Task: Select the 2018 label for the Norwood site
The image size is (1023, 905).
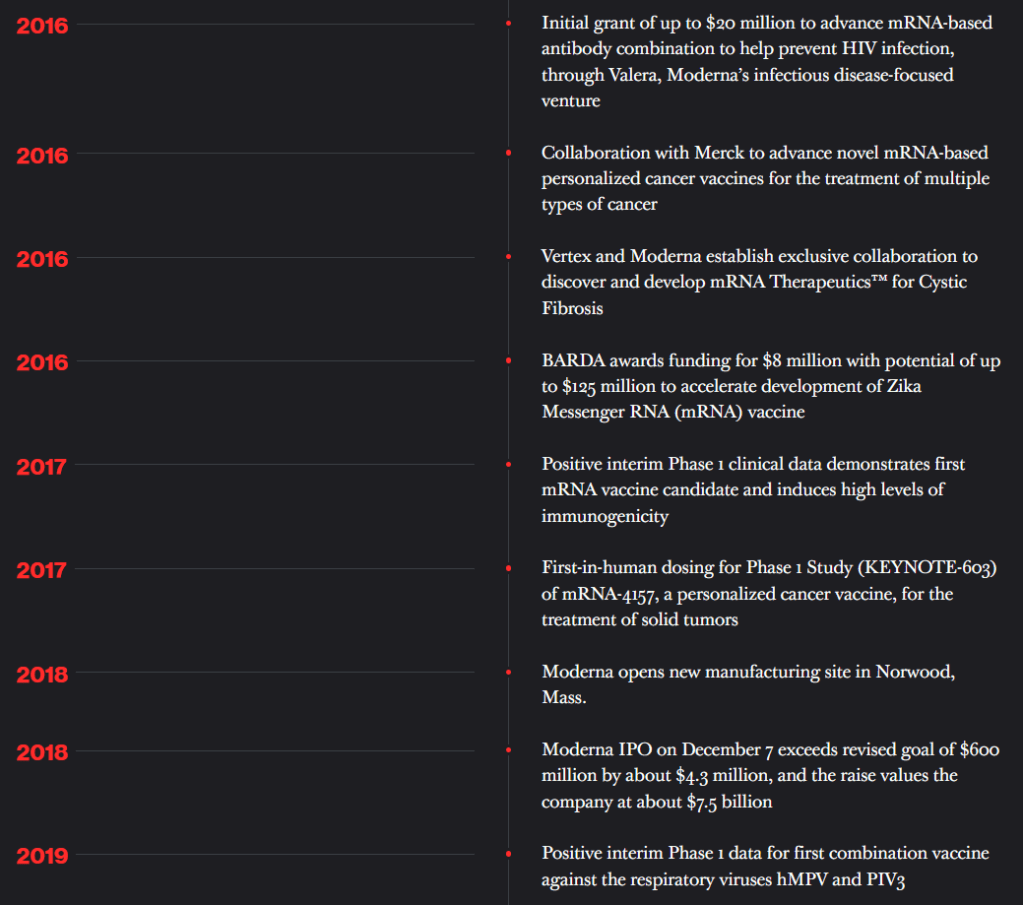Action: [x=42, y=675]
